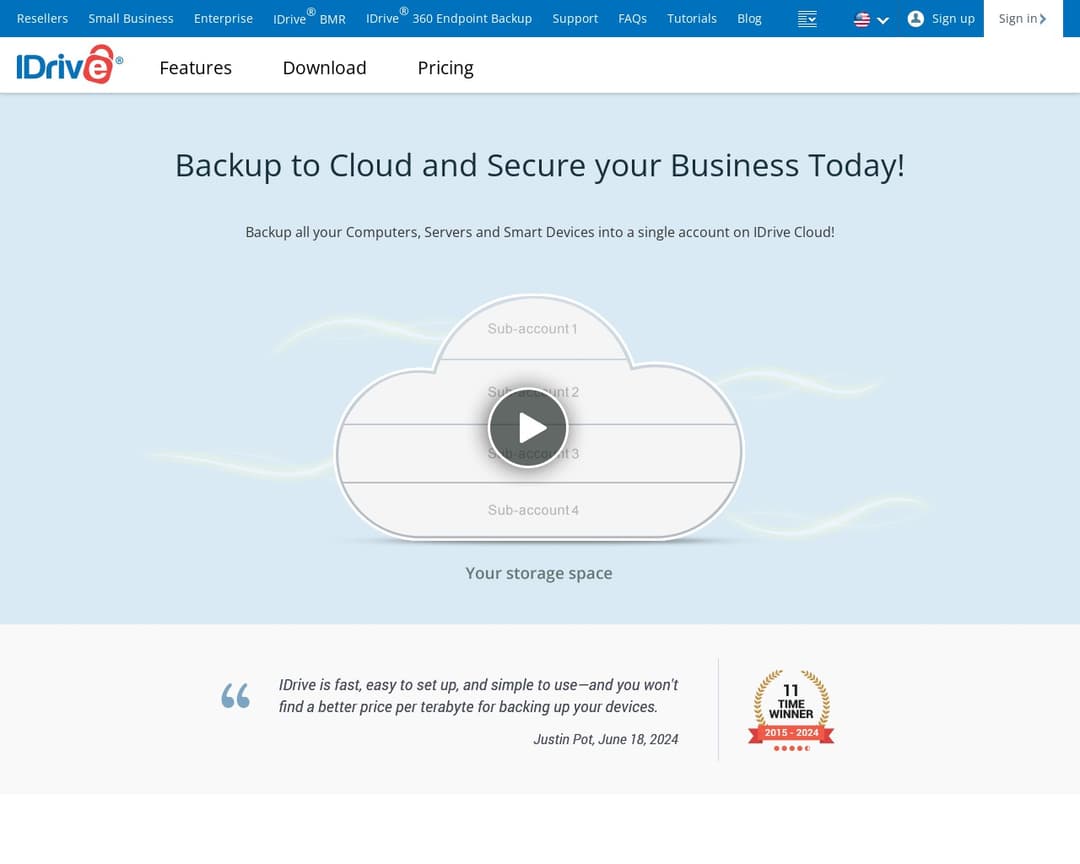Visit the Blog

click(x=749, y=19)
